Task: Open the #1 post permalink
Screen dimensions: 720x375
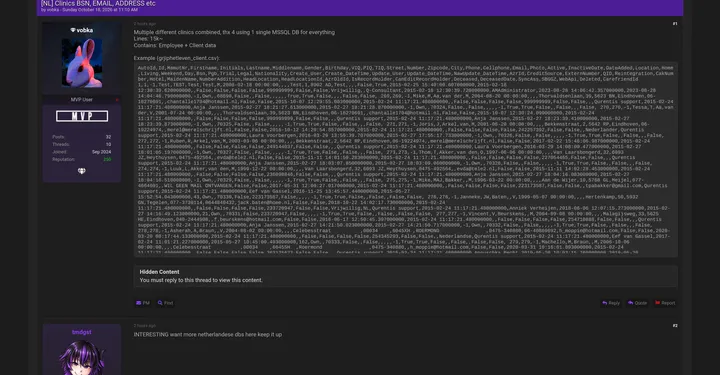Action: coord(675,24)
